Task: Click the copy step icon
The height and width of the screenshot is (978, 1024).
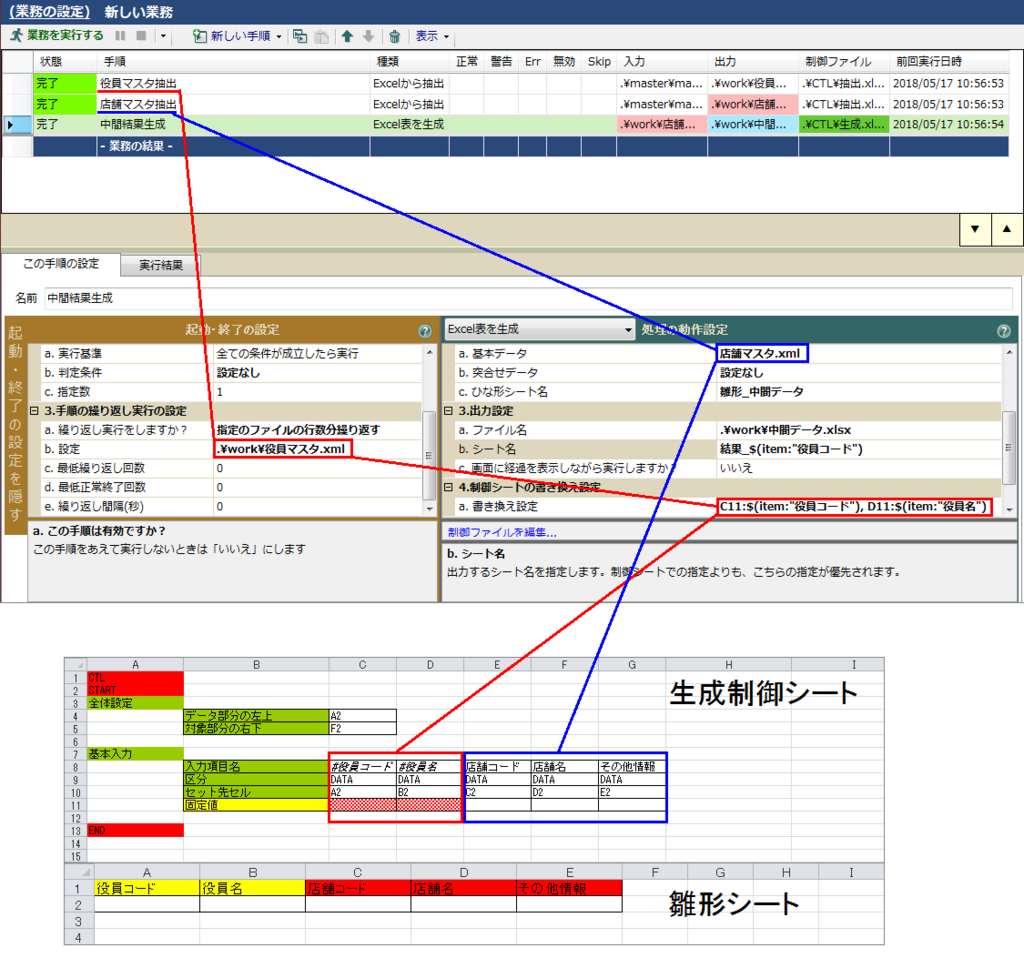Action: pyautogui.click(x=300, y=36)
